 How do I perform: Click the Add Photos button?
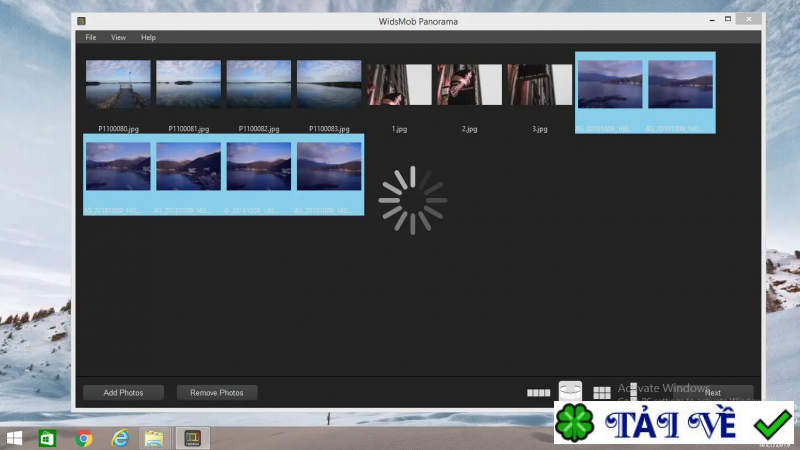coord(123,392)
